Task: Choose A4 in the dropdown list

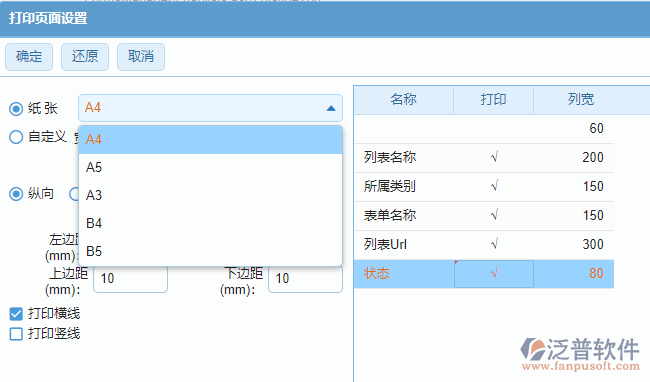Action: pos(210,140)
